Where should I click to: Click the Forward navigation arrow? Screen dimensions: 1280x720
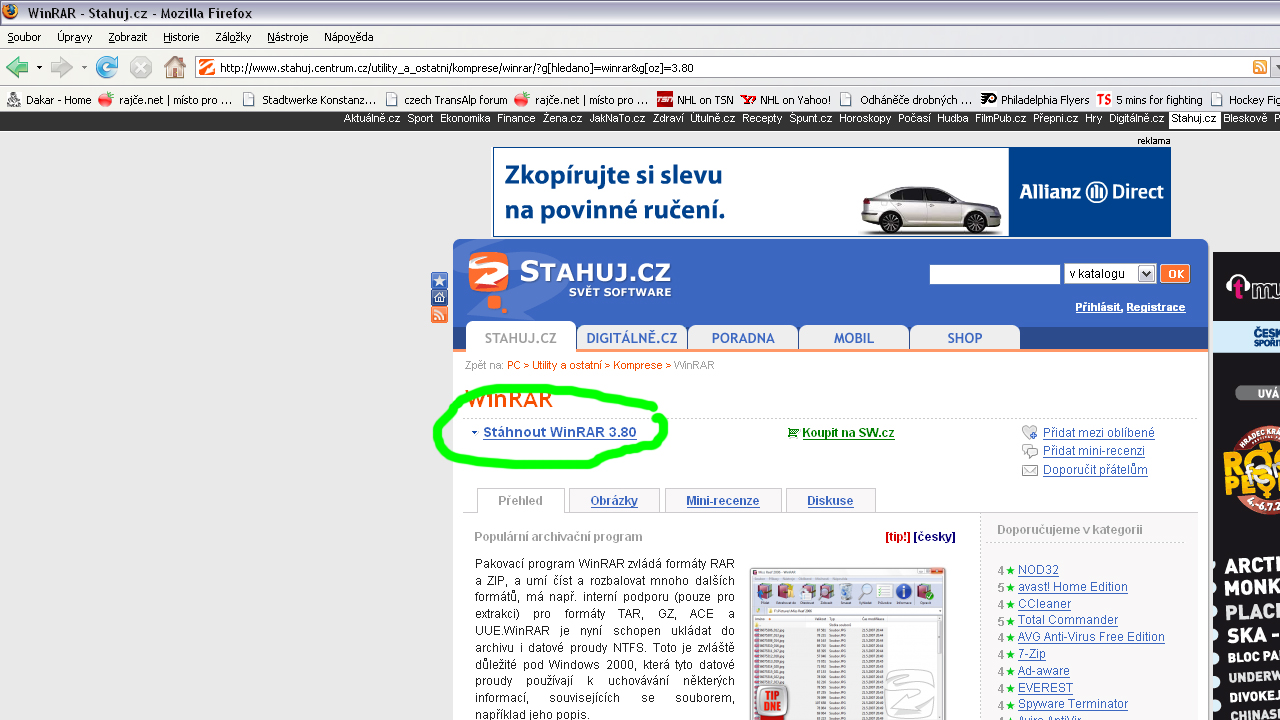point(62,68)
